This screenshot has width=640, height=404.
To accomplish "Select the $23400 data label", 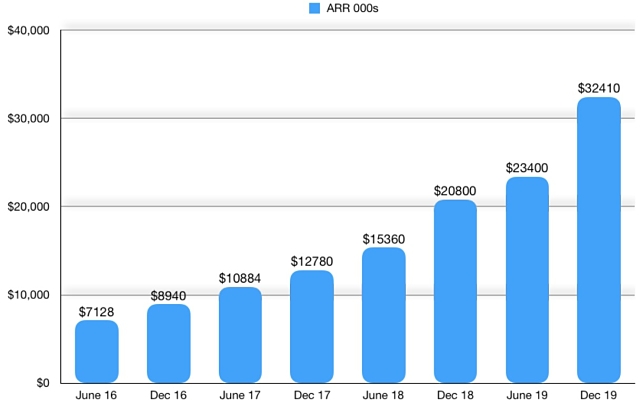I will 527,167.
